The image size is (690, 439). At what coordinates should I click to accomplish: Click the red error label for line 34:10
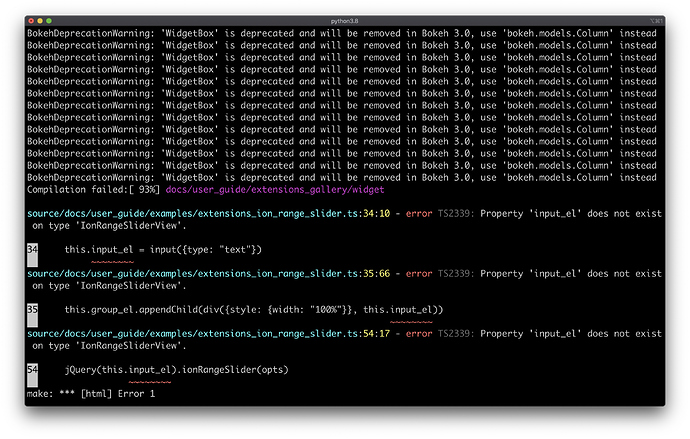(418, 213)
